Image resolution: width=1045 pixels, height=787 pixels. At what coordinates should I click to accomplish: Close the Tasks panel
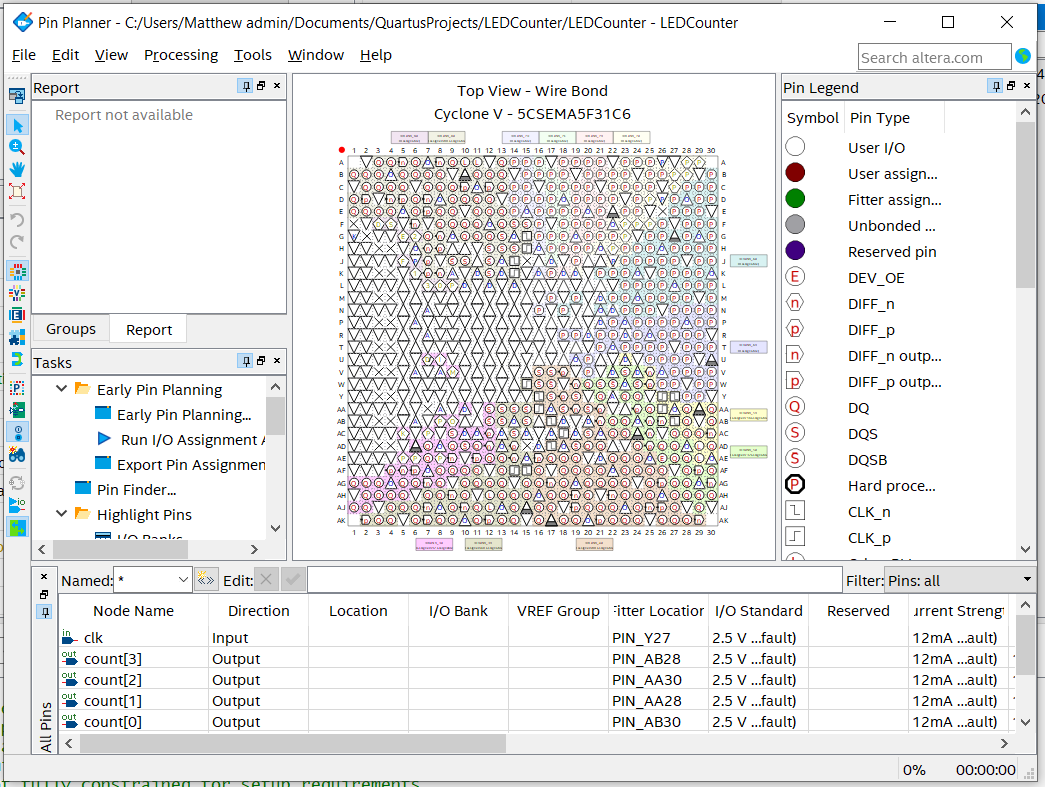[x=277, y=361]
